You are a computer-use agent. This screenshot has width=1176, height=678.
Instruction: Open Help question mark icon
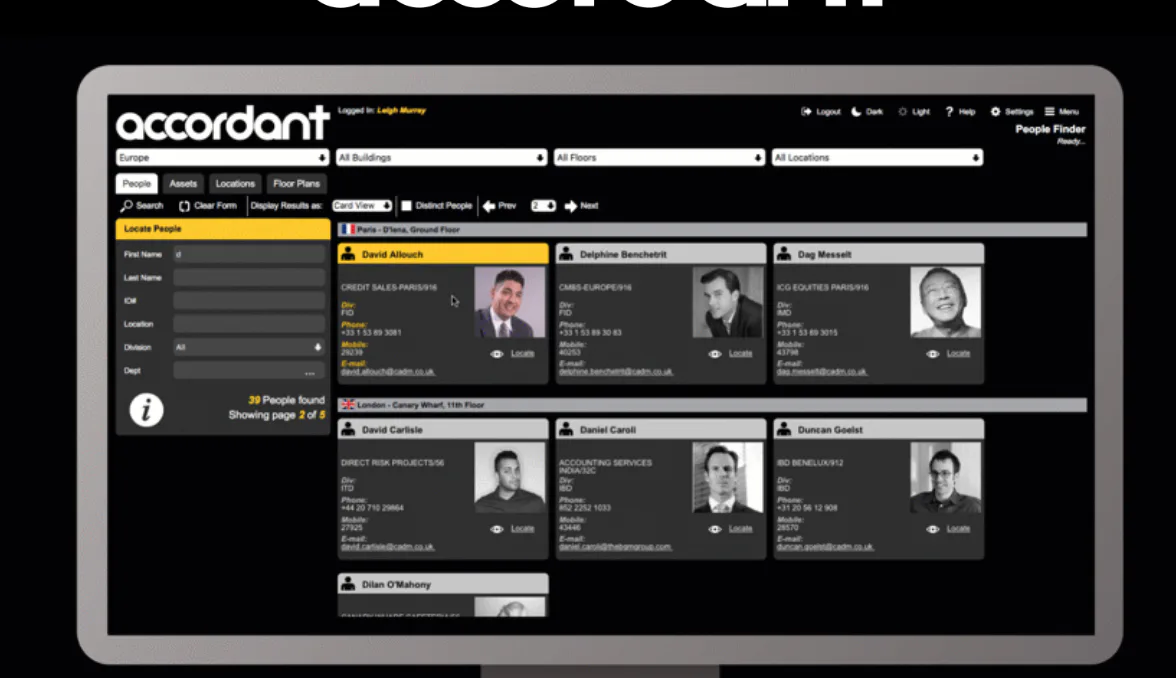pos(949,112)
